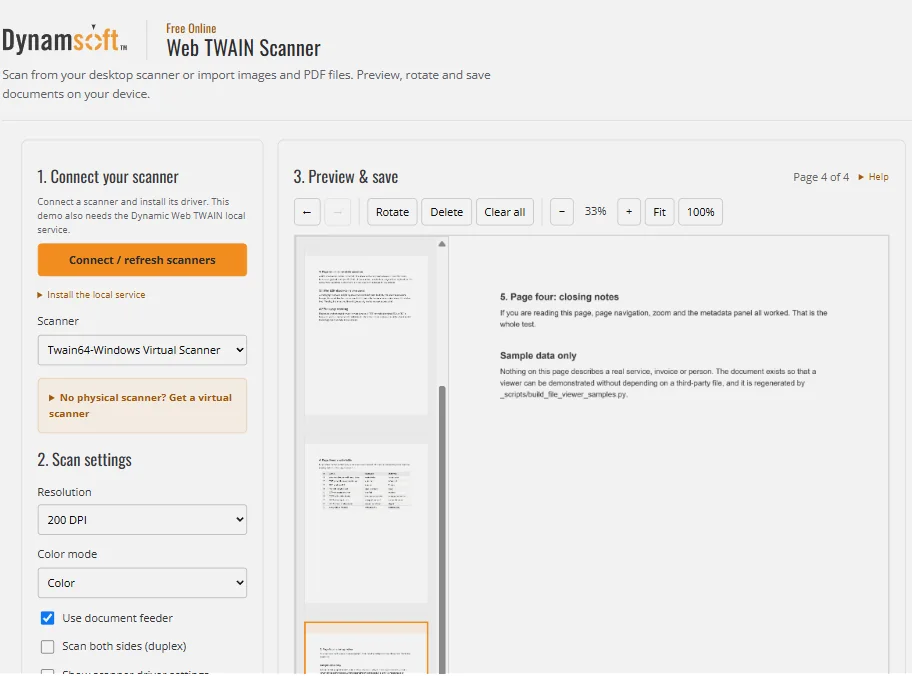Click the Page four: closing notes heading

point(560,297)
